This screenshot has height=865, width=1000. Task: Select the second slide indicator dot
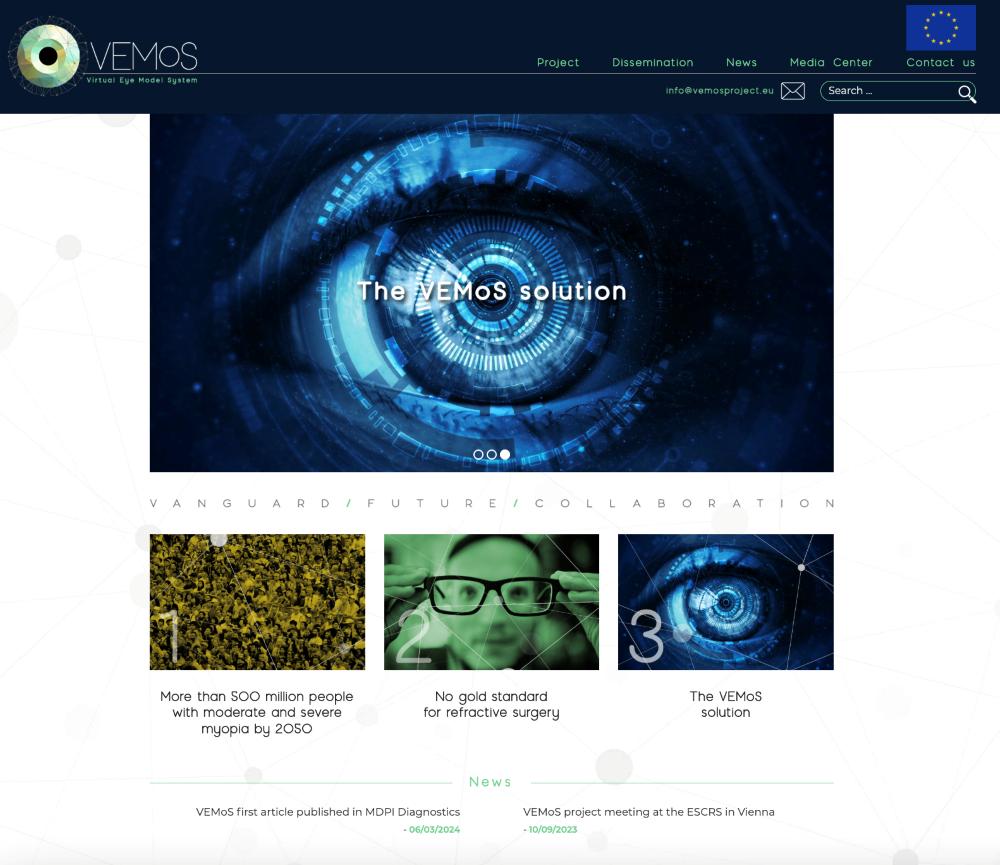[492, 455]
